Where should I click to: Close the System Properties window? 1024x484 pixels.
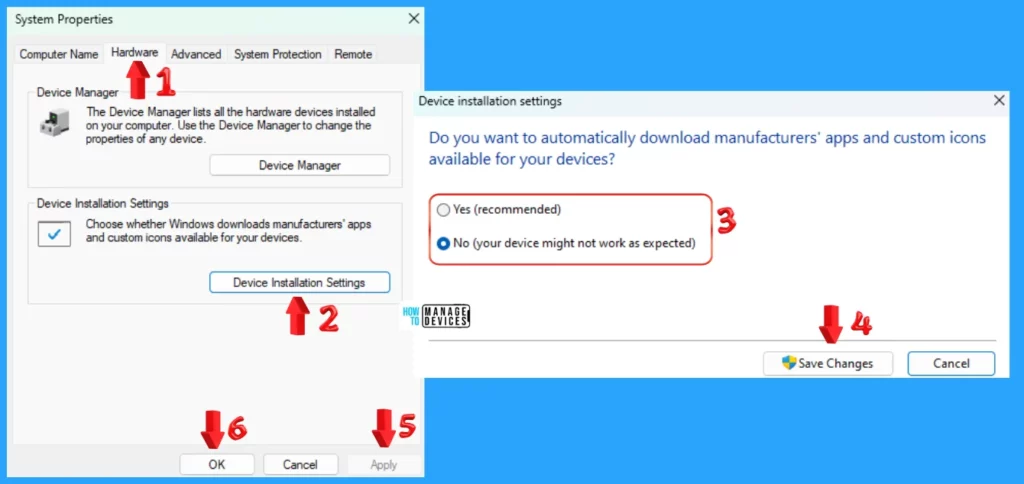click(x=413, y=19)
